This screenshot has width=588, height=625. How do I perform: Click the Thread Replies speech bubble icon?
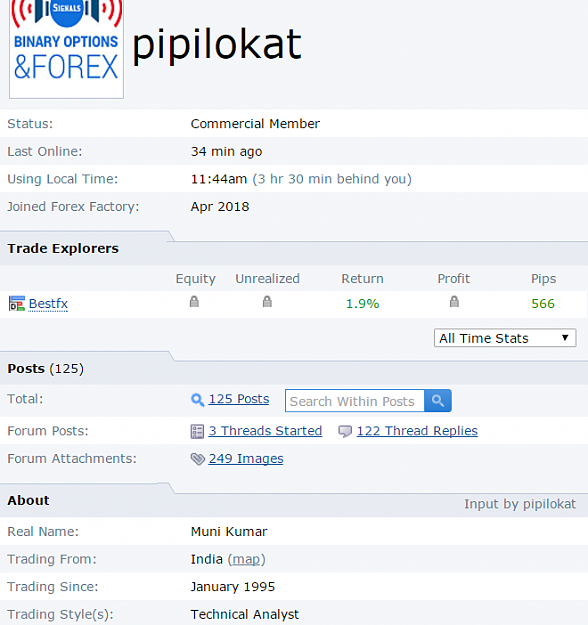345,431
